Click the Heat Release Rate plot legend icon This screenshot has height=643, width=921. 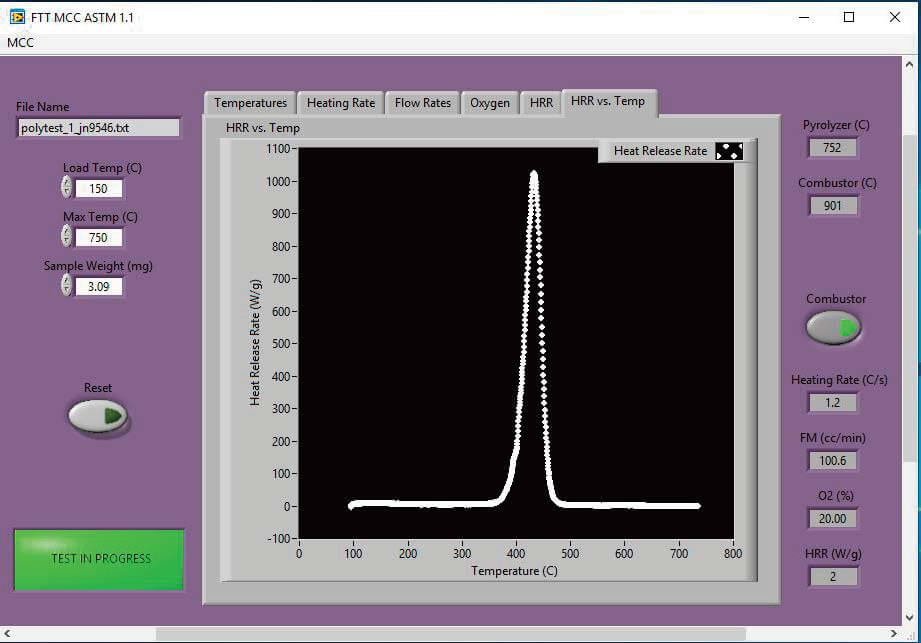point(729,151)
